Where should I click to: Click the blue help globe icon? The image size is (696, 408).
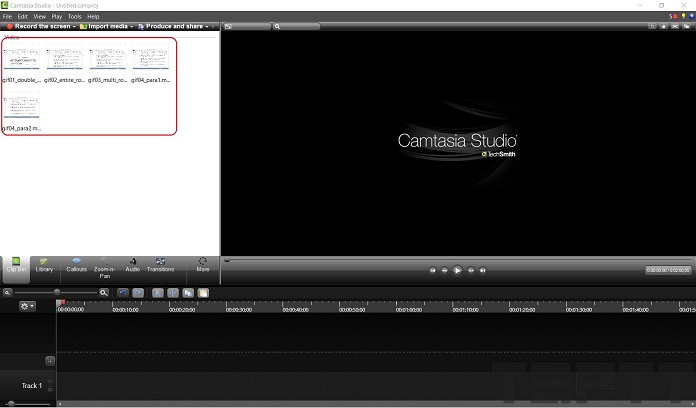tap(692, 16)
